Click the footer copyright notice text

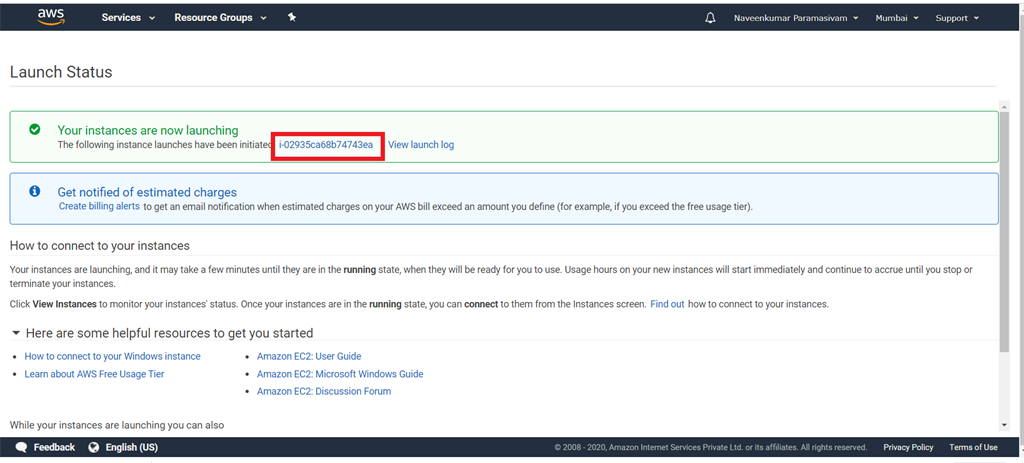(711, 447)
